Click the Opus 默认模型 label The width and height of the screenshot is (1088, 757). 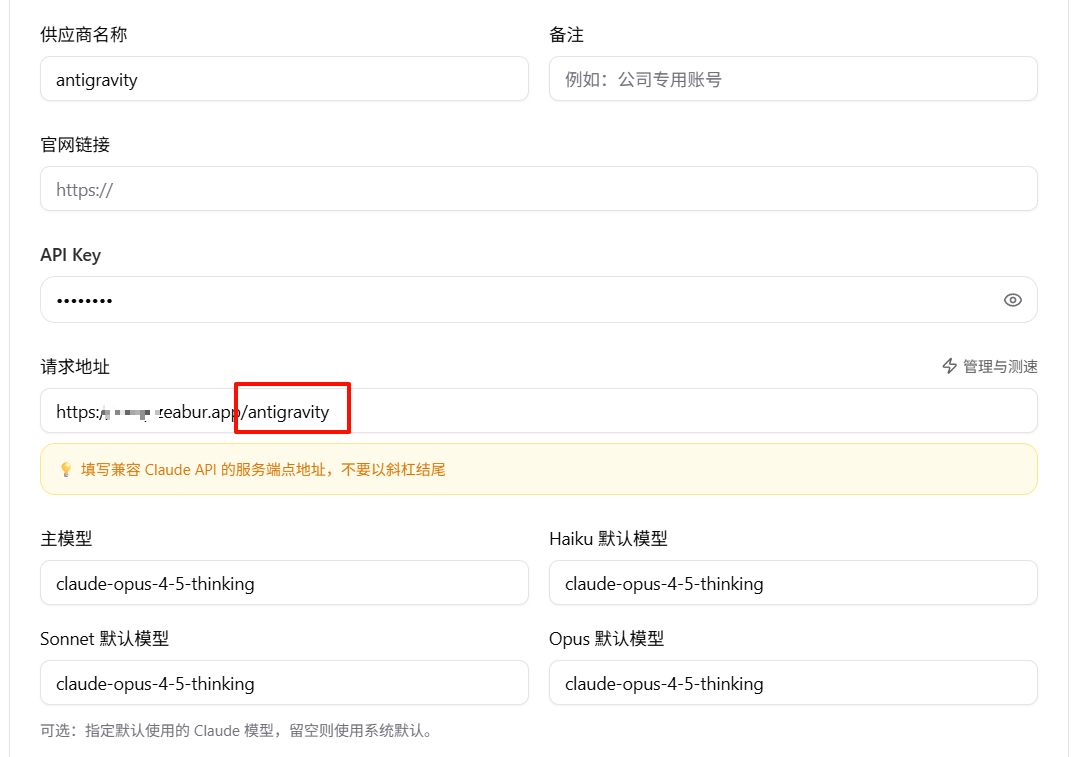tap(606, 638)
